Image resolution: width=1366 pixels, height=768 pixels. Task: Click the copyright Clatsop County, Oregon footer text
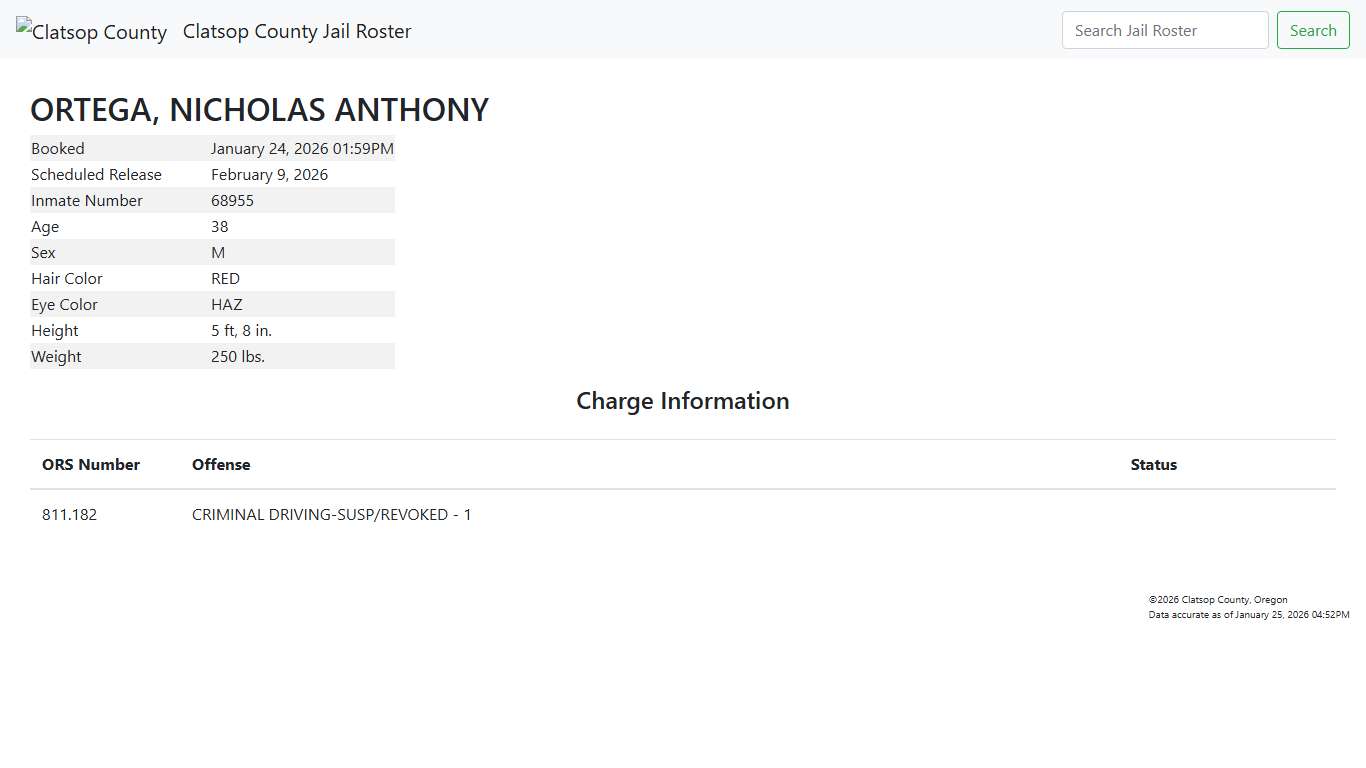[1218, 600]
